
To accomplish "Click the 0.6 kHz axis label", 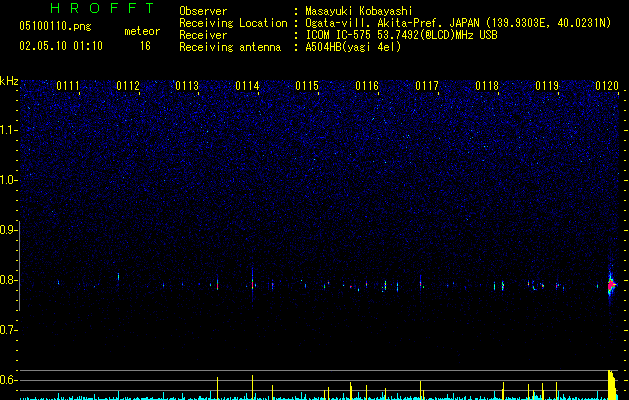I will (x=9, y=380).
